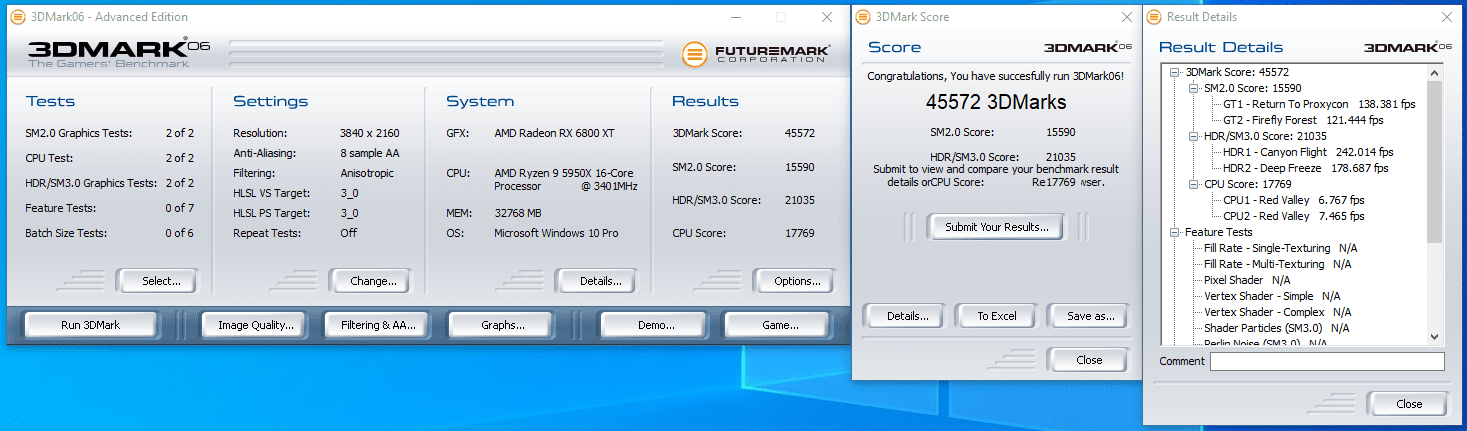The height and width of the screenshot is (431, 1467).
Task: Select HDR1 - Canyon Flight row
Action: (1307, 152)
